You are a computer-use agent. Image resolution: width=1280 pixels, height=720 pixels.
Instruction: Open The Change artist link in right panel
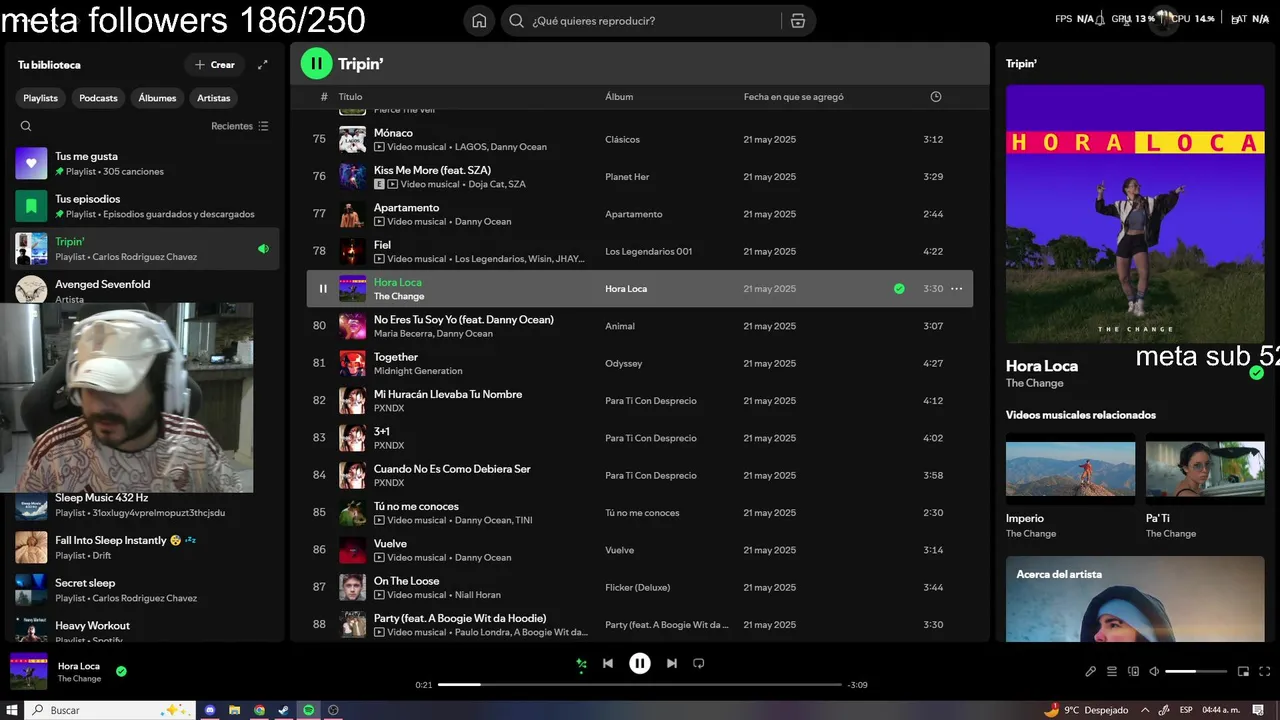tap(1034, 383)
